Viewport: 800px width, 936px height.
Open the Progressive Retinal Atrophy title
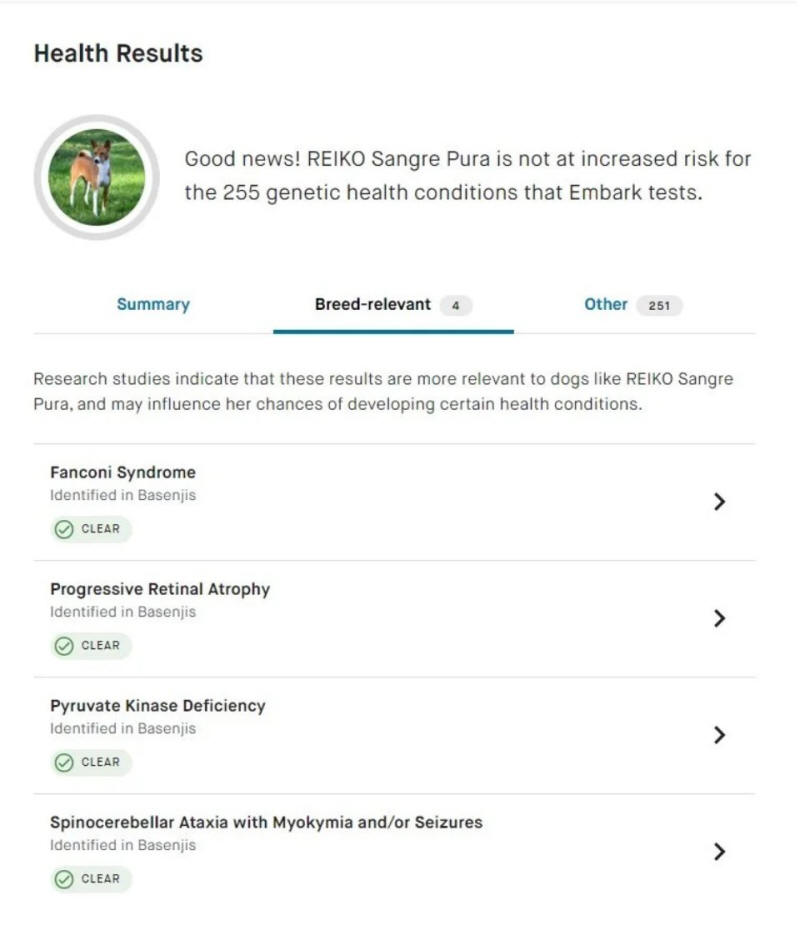160,589
